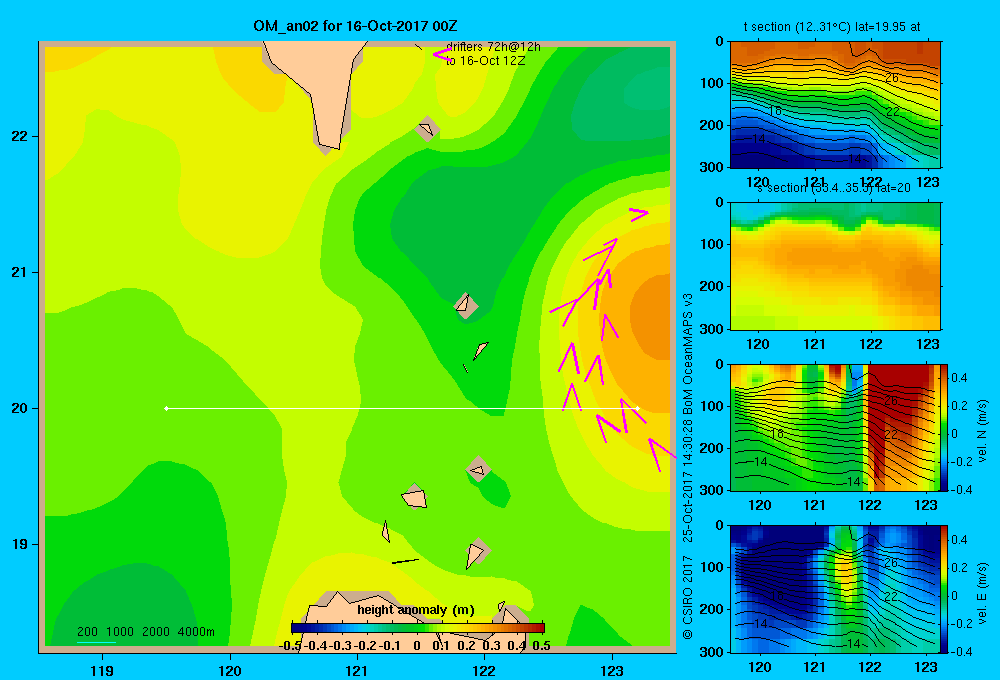Screen dimensions: 1000x680
Task: Click the 'vel. E (m/s)' axis label
Action: click(983, 593)
